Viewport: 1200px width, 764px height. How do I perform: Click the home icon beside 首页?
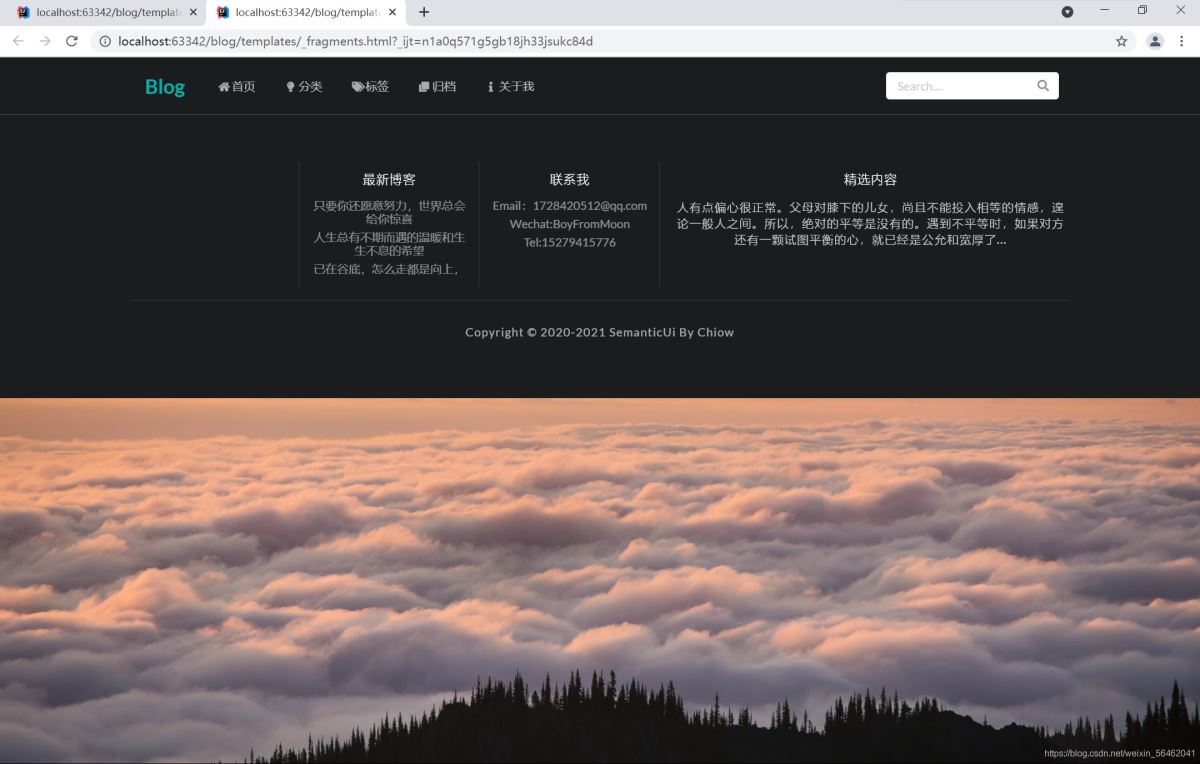(223, 86)
